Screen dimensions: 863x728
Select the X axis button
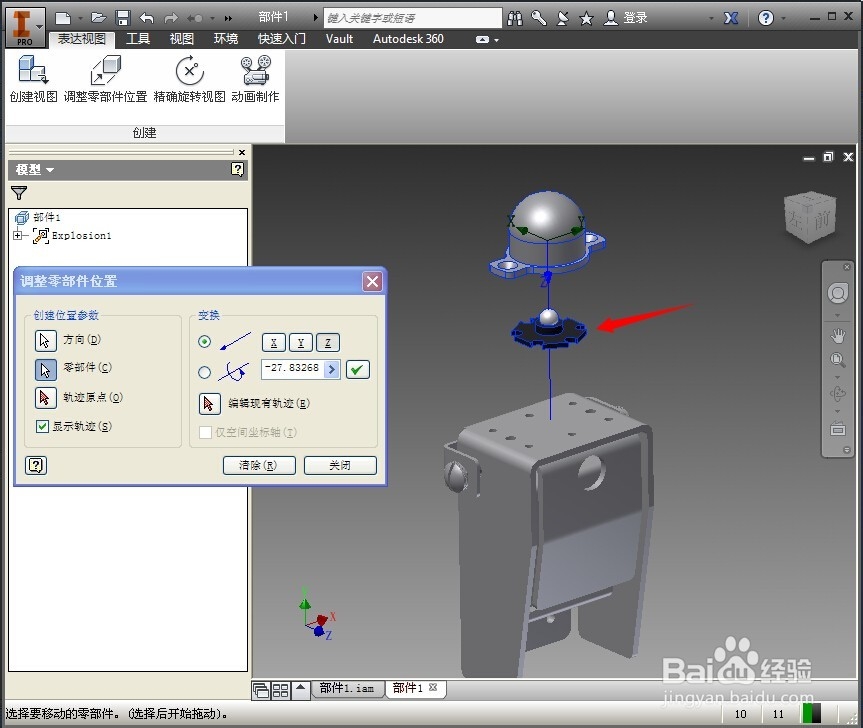point(274,342)
